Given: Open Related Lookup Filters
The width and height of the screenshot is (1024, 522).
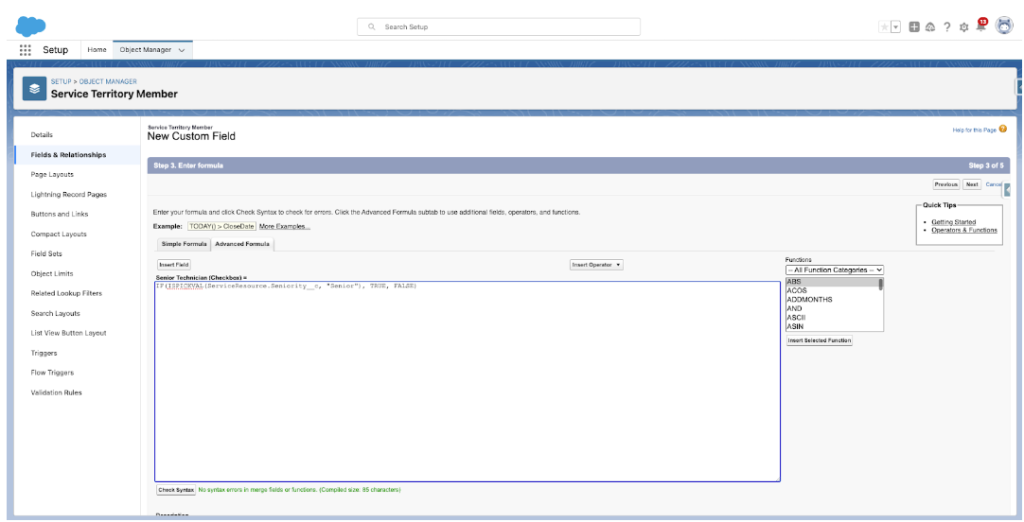Looking at the screenshot, I should pos(67,293).
